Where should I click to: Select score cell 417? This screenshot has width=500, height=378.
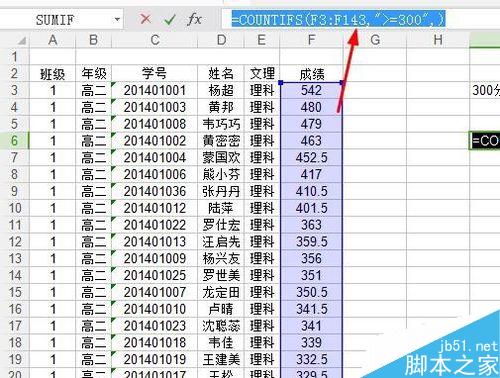pyautogui.click(x=311, y=174)
